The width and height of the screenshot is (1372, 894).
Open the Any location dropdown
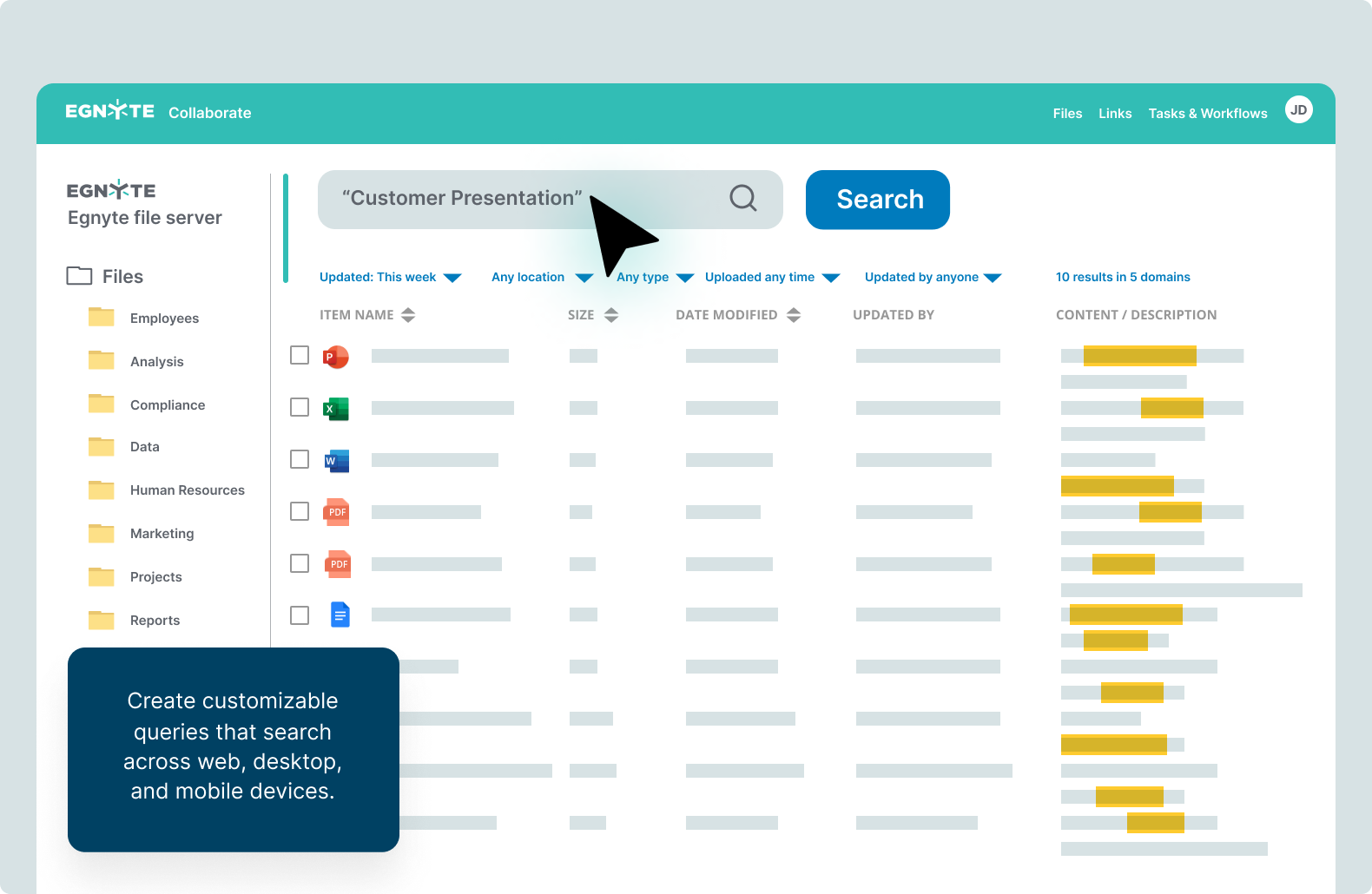[x=541, y=278]
